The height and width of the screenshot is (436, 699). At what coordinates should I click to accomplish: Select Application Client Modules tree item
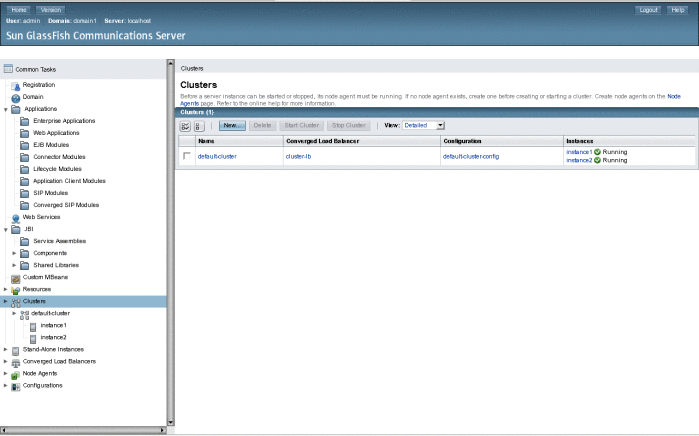pyautogui.click(x=70, y=181)
